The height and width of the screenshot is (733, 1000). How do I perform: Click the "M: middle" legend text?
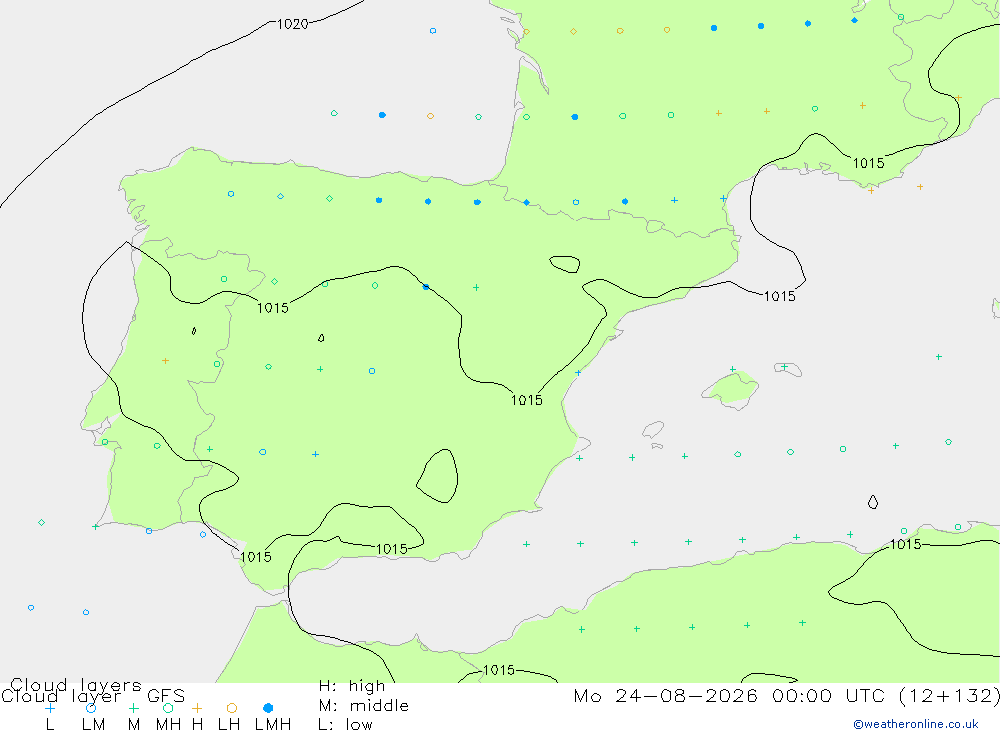pos(364,706)
